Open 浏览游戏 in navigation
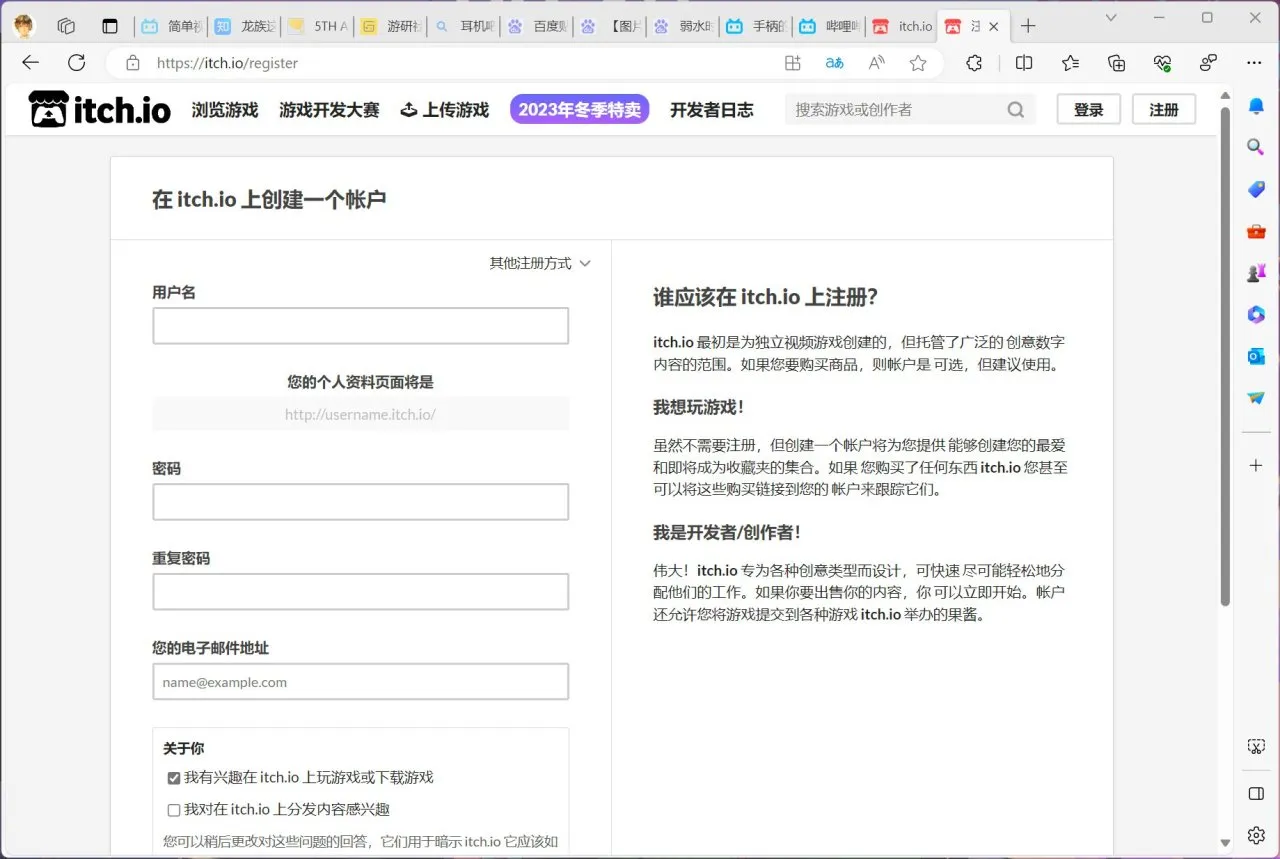Image resolution: width=1280 pixels, height=859 pixels. point(225,110)
